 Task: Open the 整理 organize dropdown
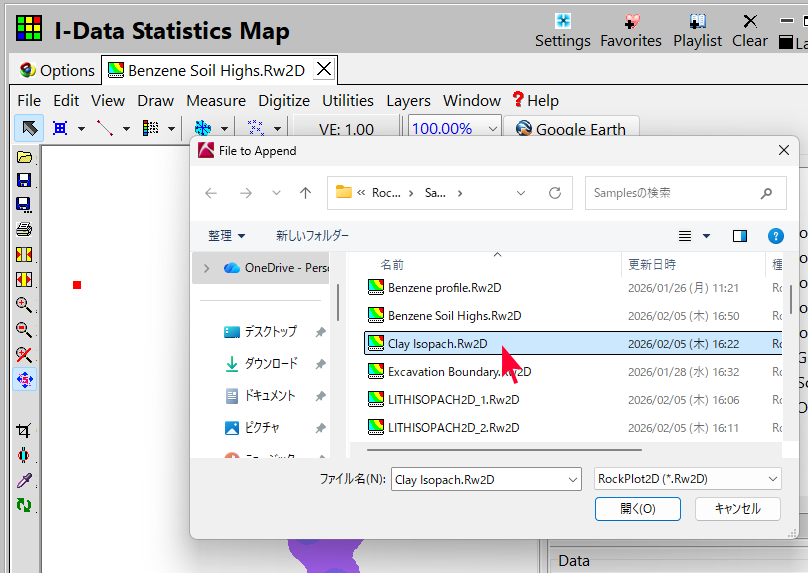tap(226, 236)
